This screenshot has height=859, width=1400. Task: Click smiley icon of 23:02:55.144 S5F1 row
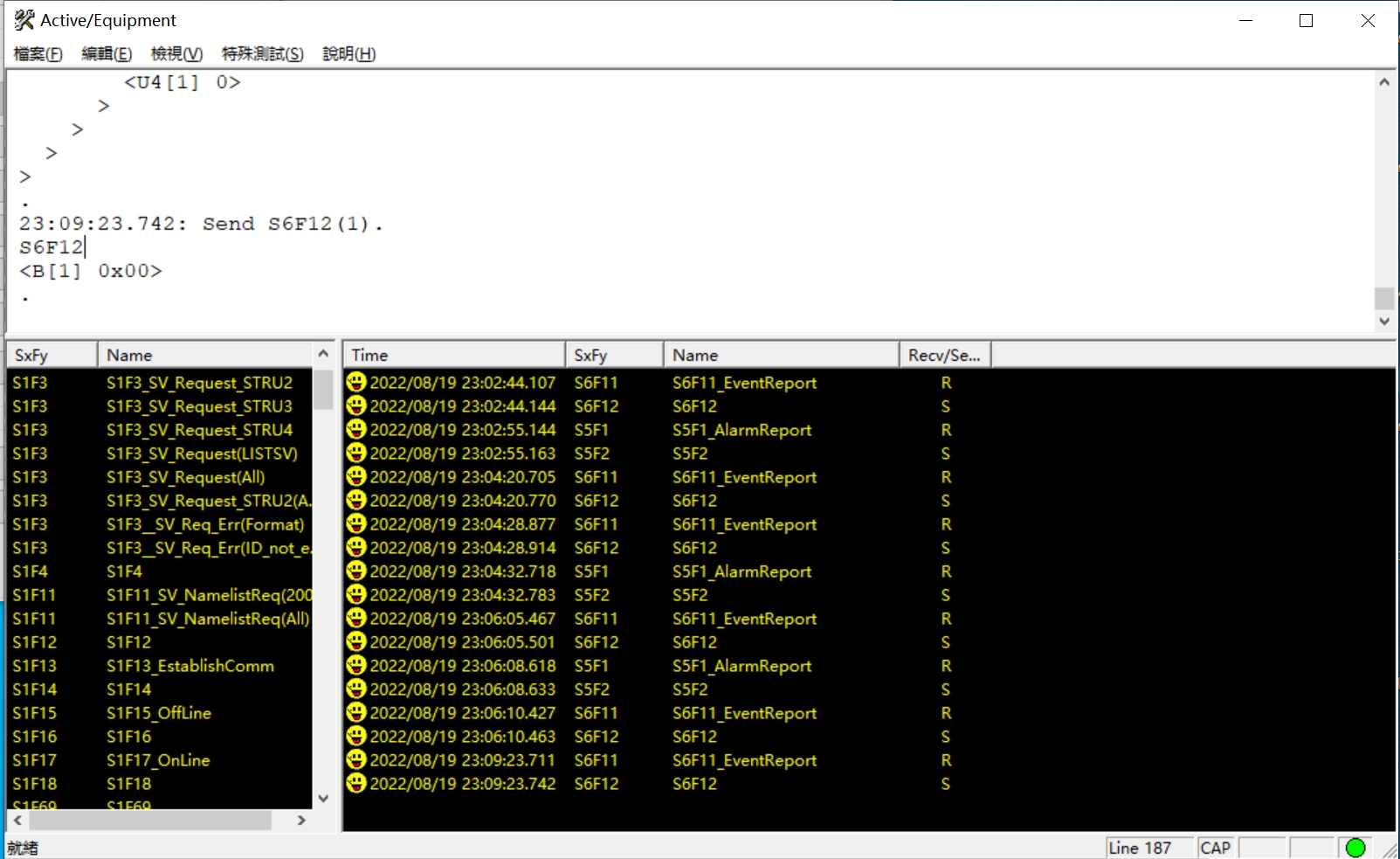coord(356,429)
